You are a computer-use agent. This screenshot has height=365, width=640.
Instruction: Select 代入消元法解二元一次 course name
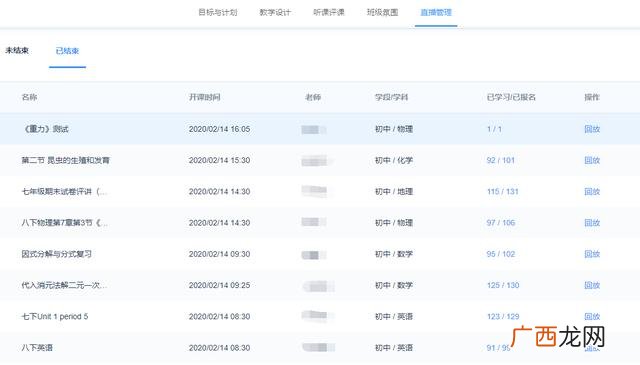64,285
